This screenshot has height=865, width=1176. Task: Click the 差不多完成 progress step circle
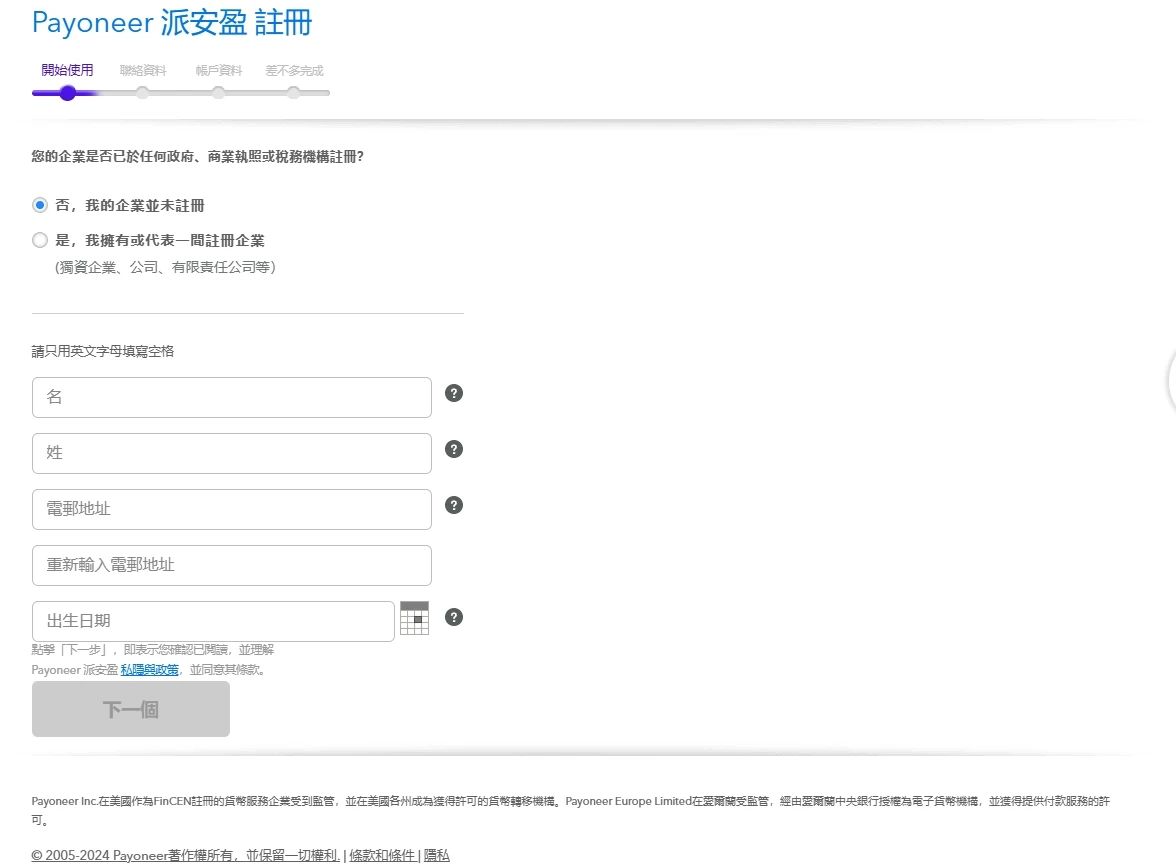tap(293, 93)
